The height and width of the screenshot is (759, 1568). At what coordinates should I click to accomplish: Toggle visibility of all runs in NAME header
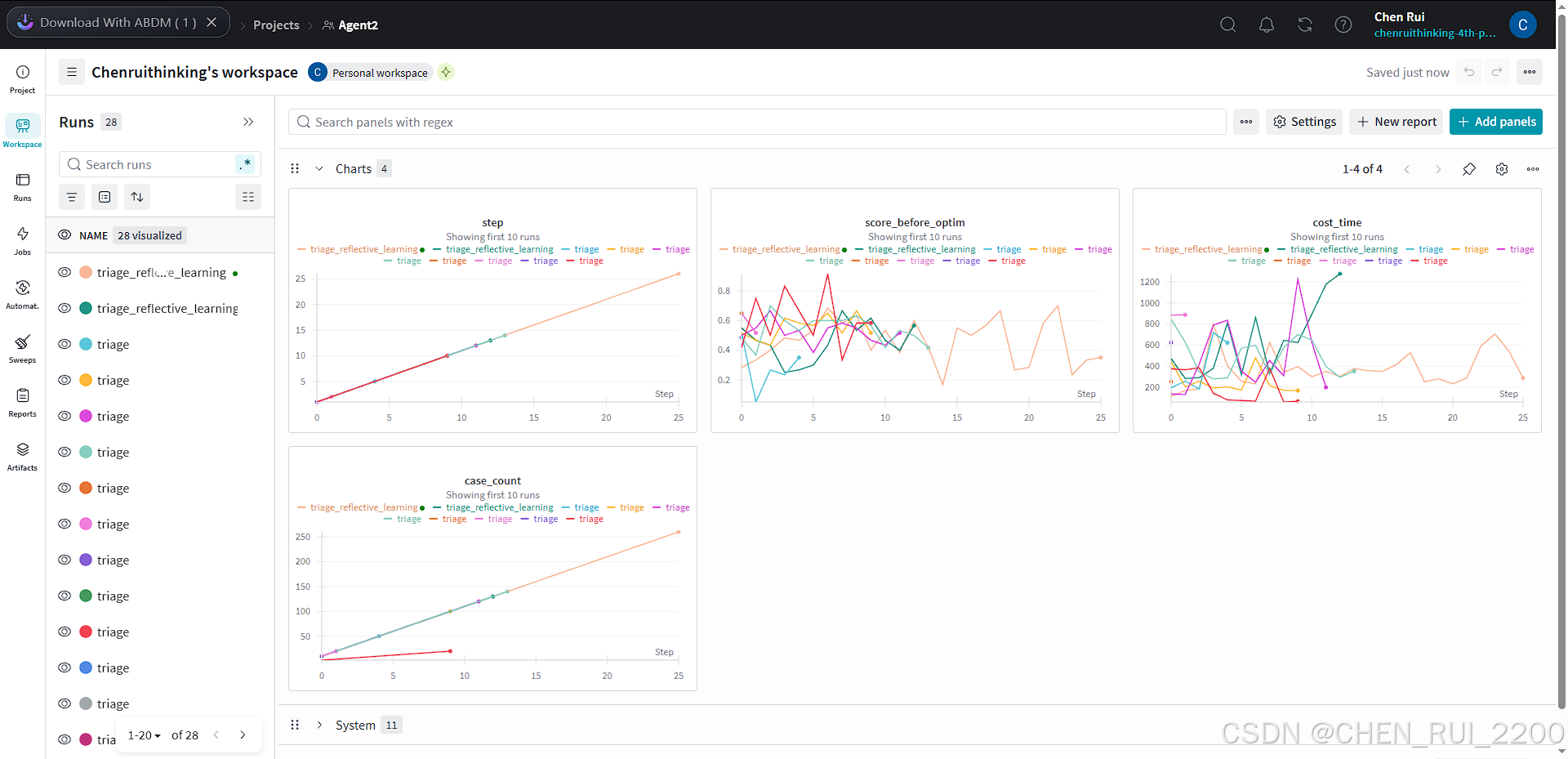[65, 235]
